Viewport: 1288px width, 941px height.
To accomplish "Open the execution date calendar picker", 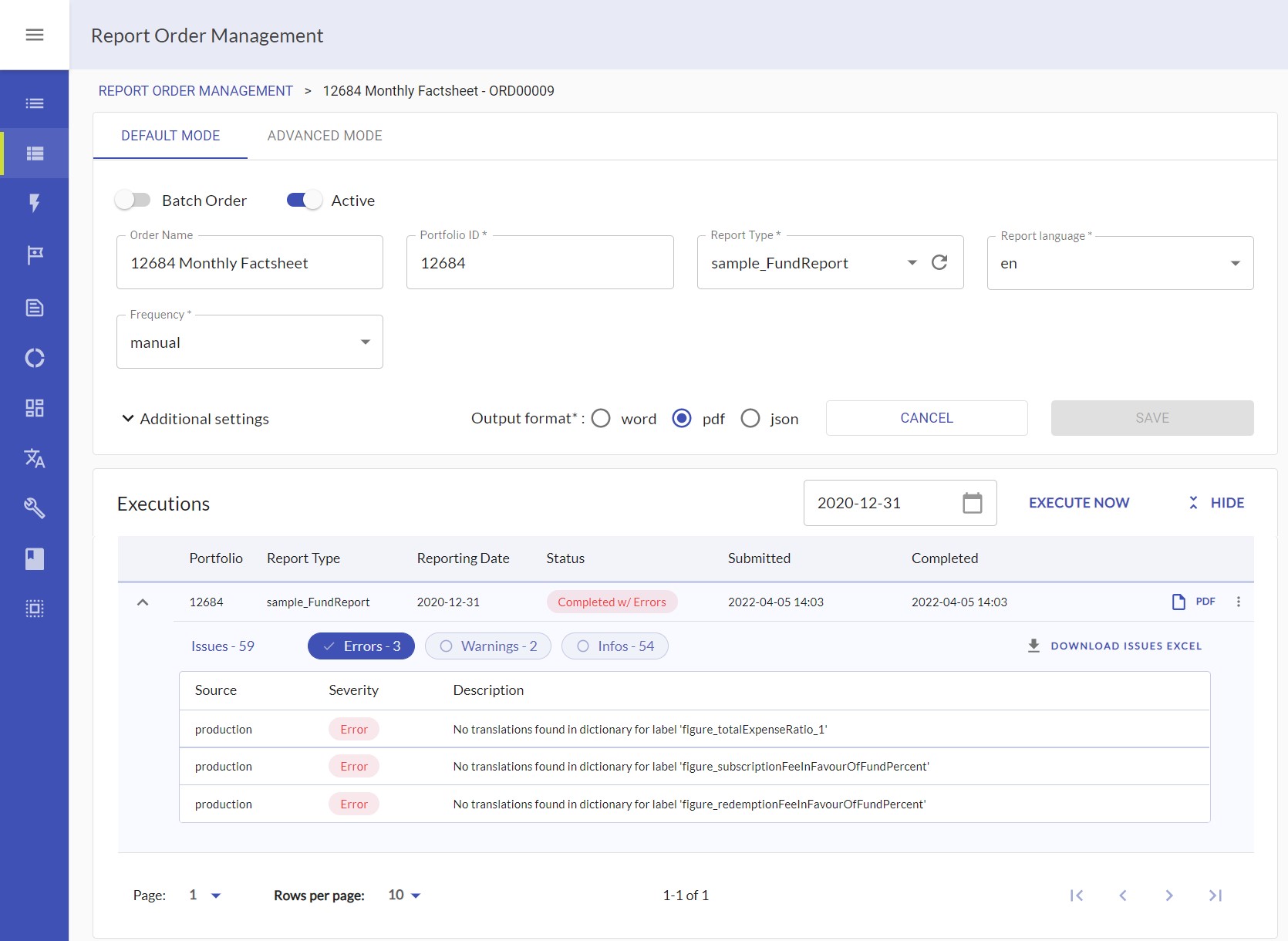I will (x=972, y=503).
